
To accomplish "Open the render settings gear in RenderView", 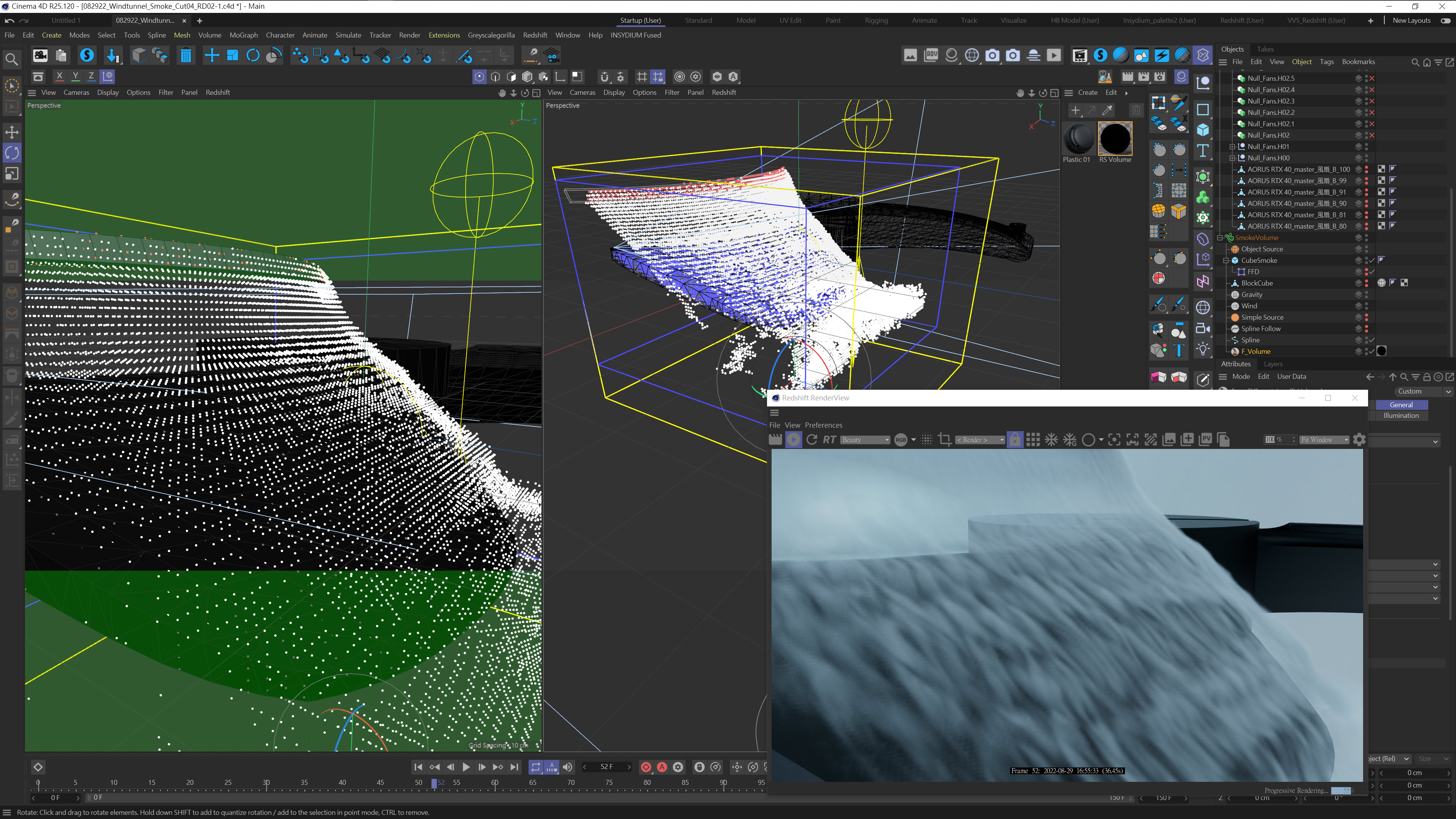I will point(1359,440).
